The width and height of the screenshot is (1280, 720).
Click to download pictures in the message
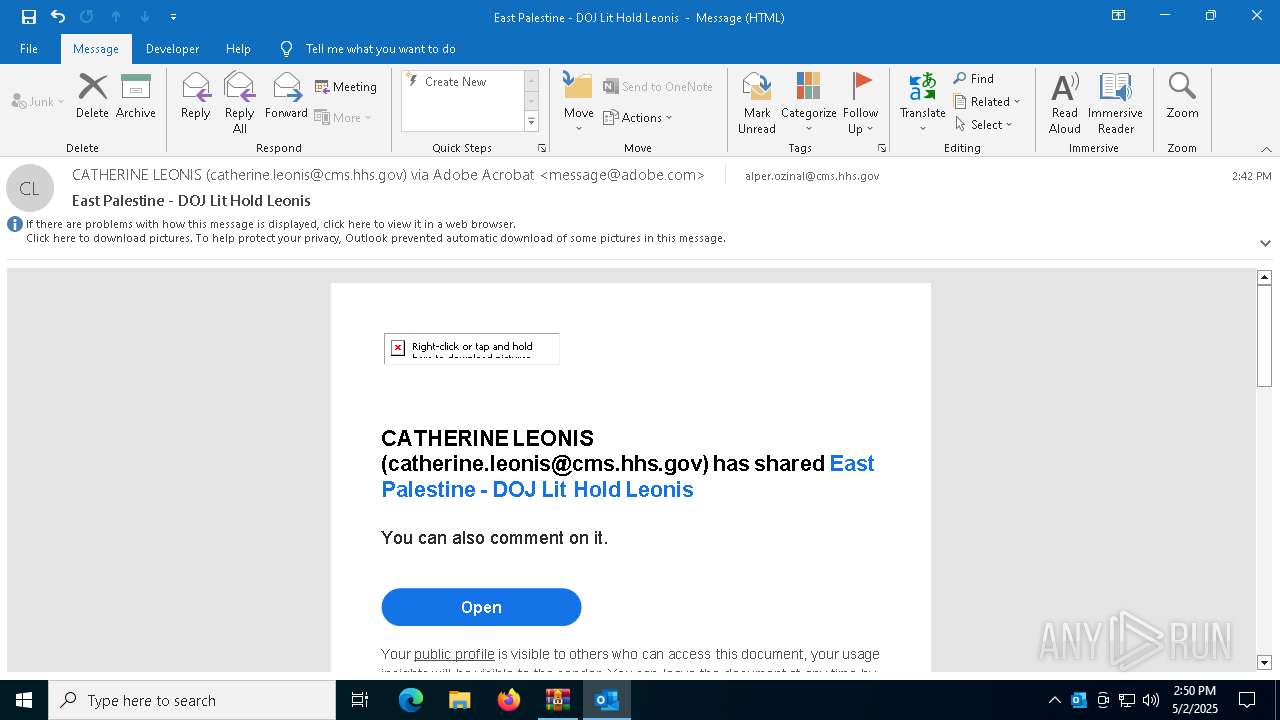(376, 238)
